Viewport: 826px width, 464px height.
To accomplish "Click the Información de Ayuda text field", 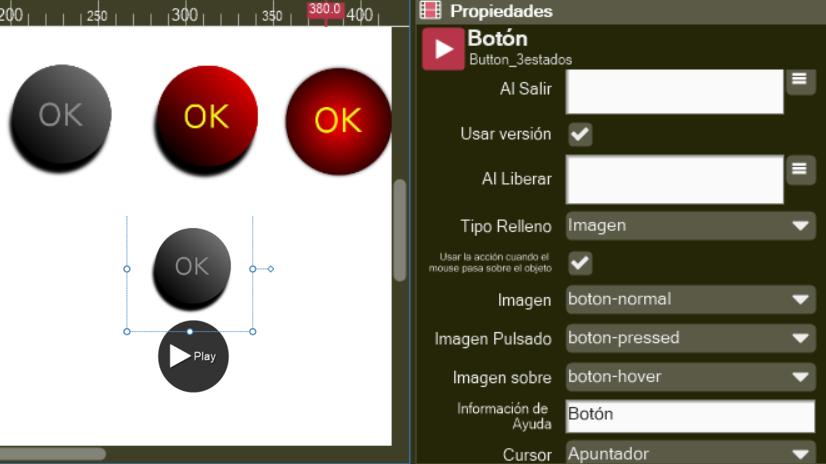I will tap(690, 415).
